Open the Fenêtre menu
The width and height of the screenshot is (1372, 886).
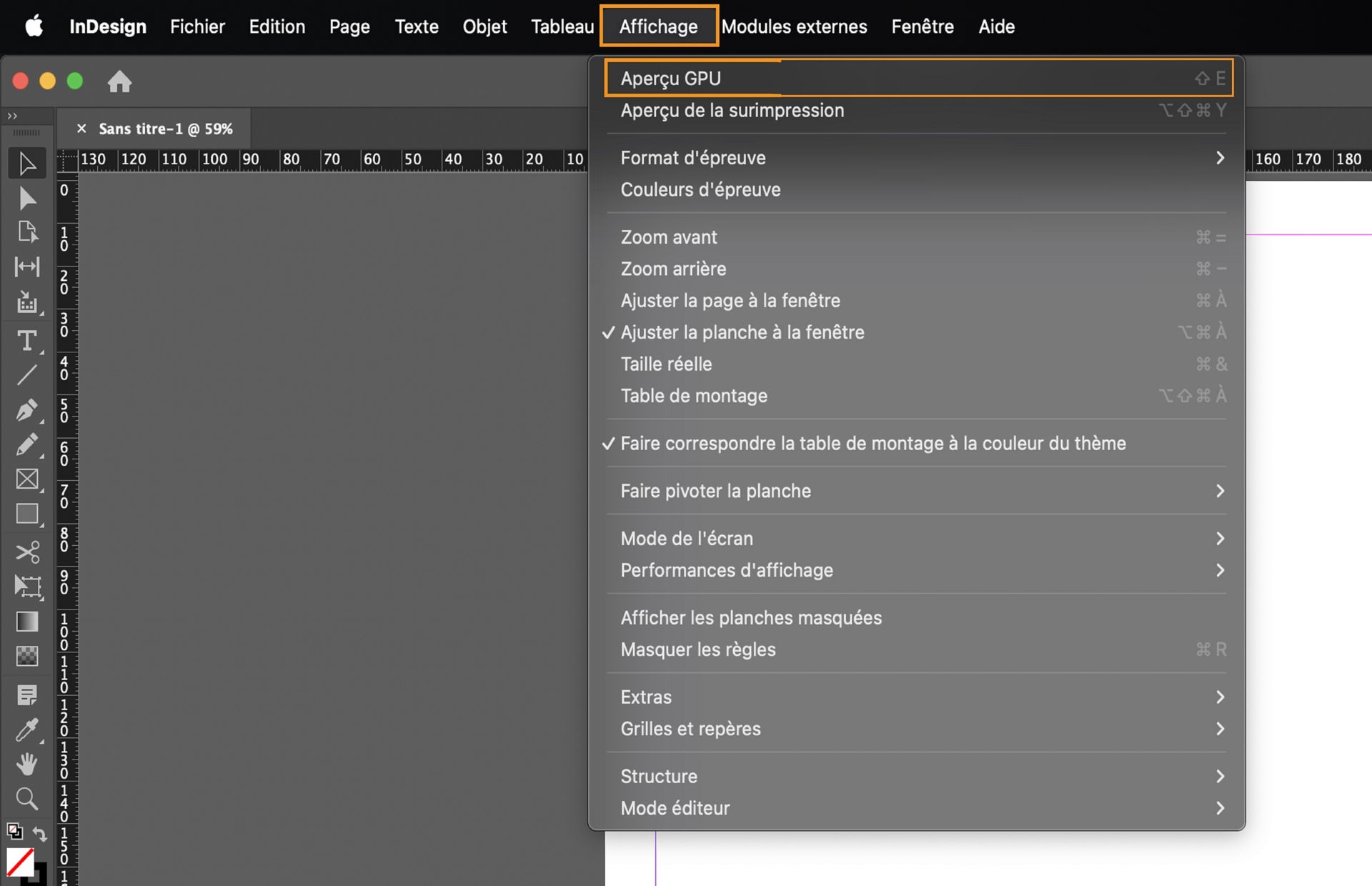922,26
